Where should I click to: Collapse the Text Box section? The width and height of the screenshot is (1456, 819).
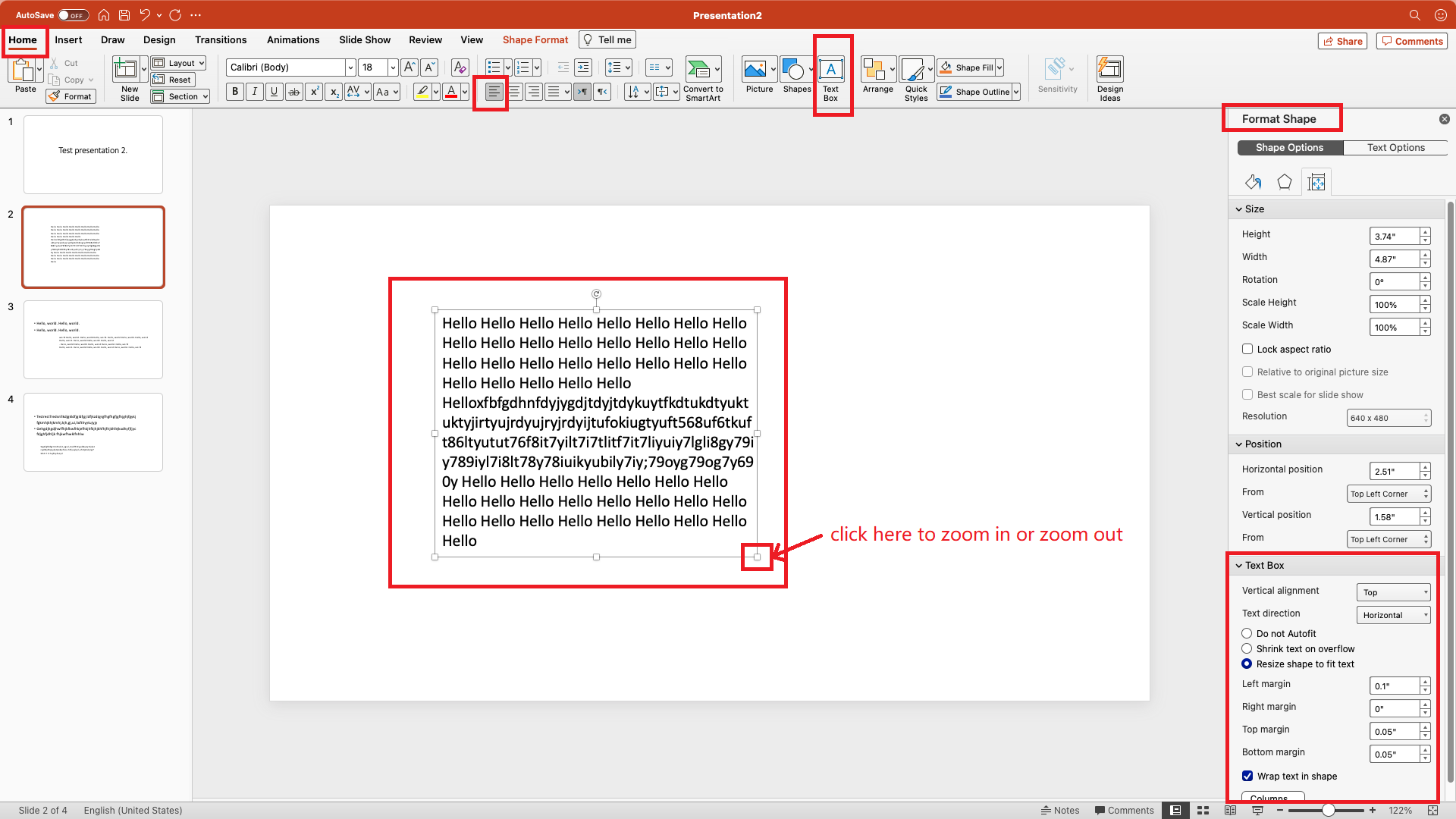click(1239, 566)
